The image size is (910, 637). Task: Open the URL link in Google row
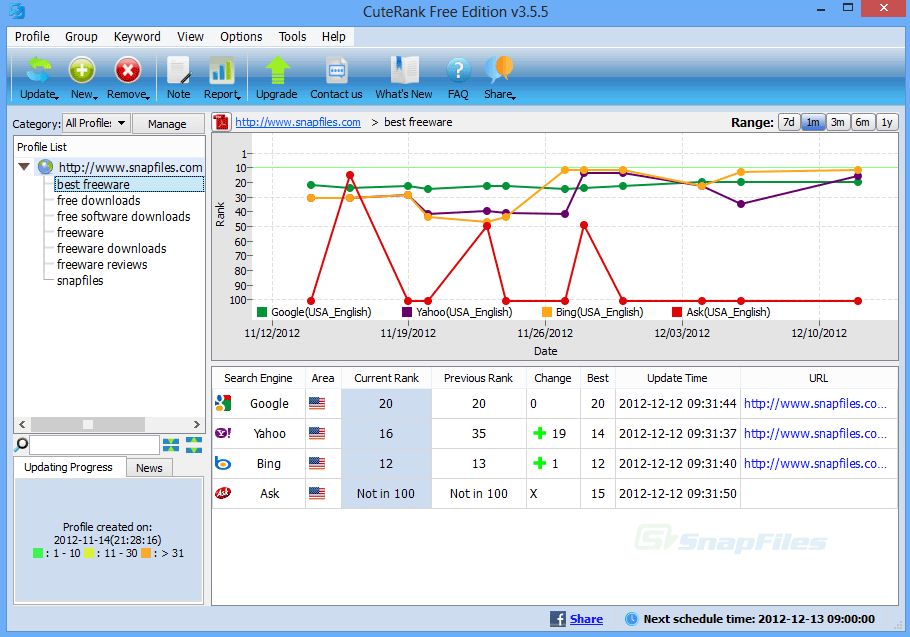815,403
